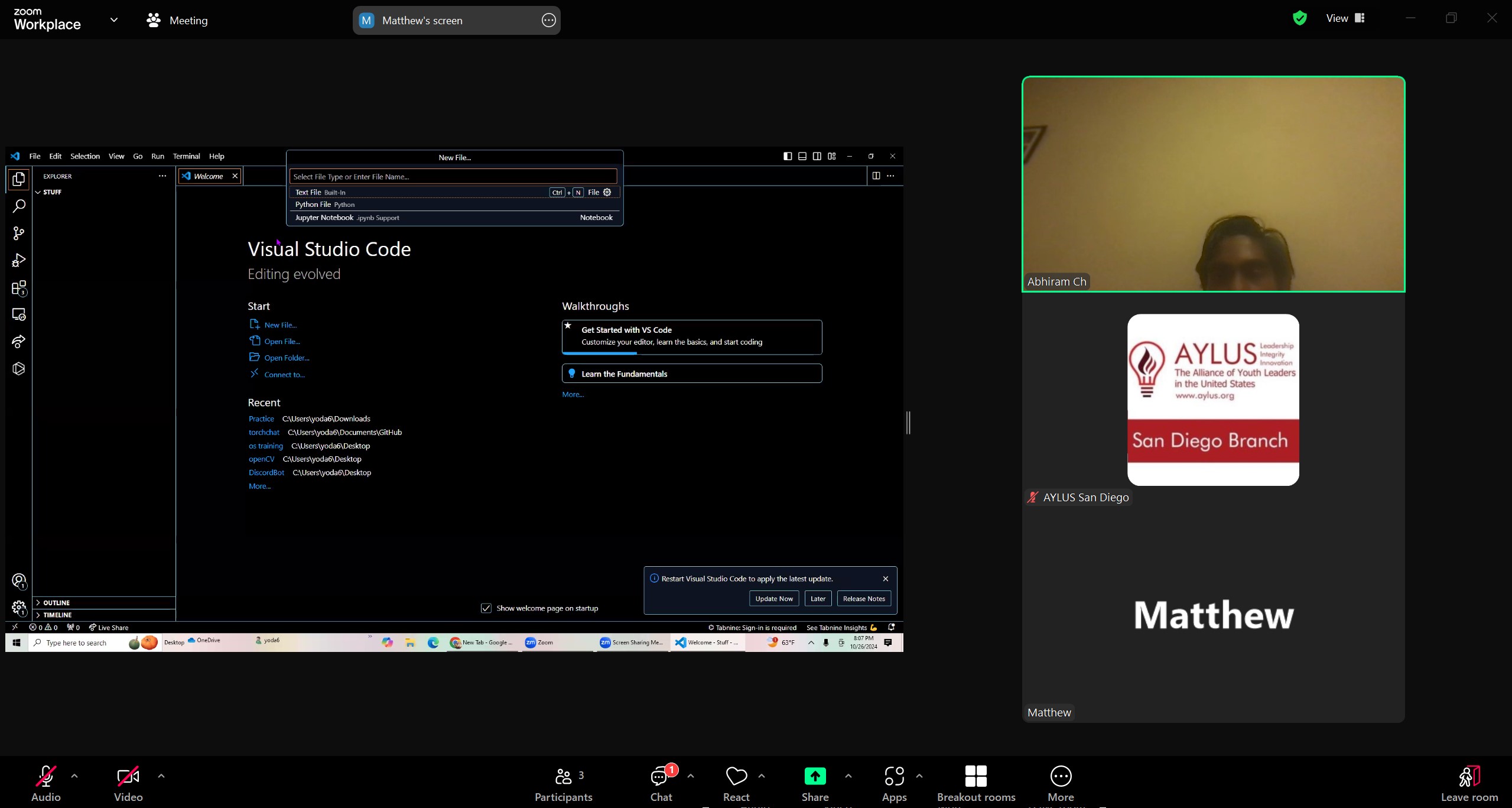Toggle the bottom panel layout icon
The image size is (1512, 808).
coord(802,156)
